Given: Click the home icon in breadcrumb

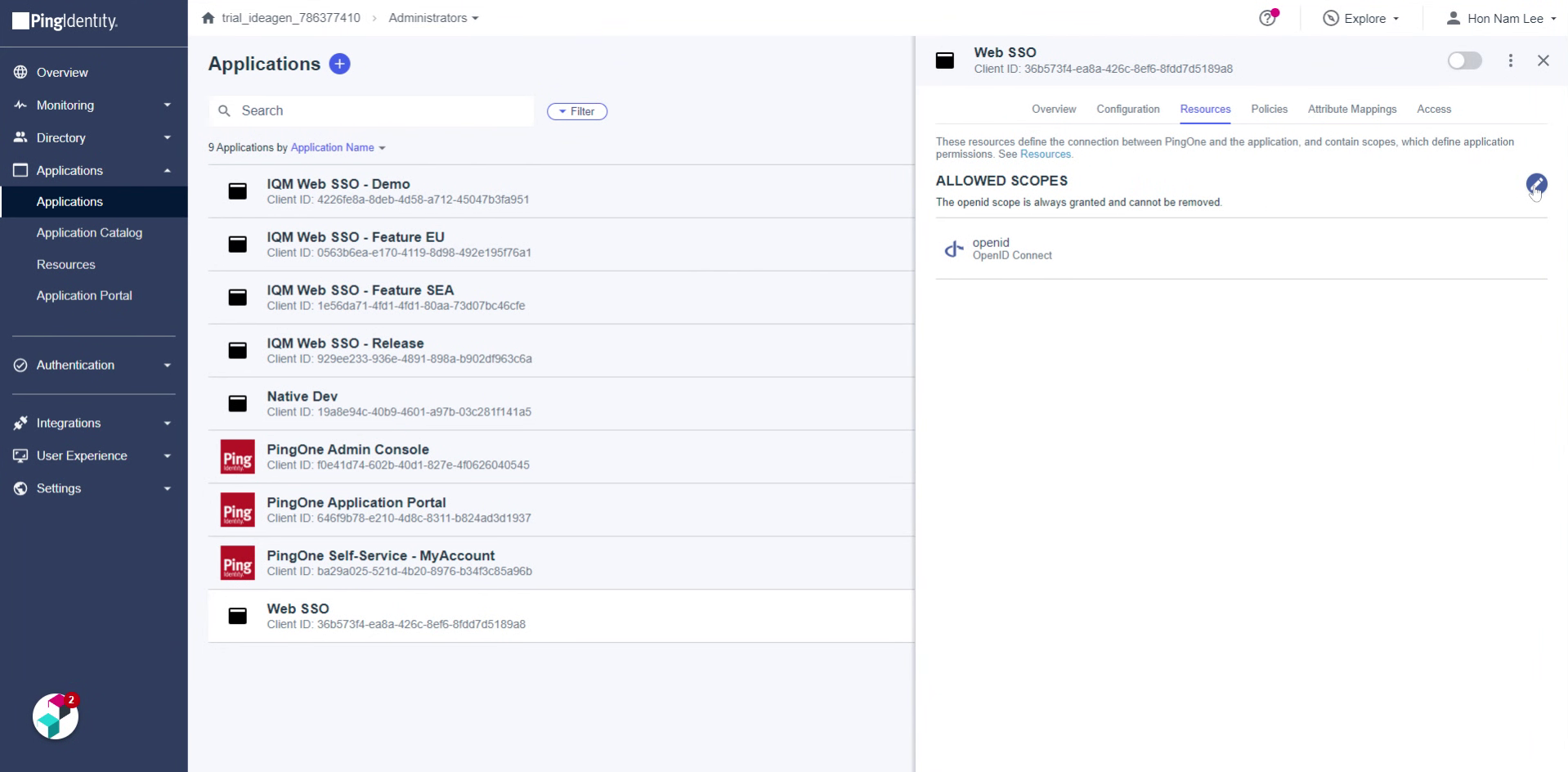Looking at the screenshot, I should [208, 18].
